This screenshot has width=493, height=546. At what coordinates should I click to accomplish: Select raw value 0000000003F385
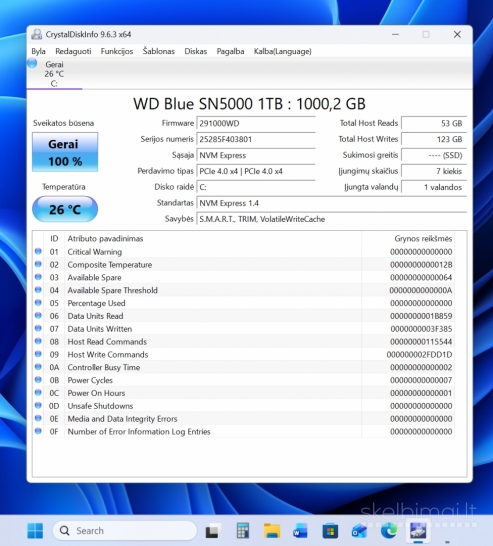coord(421,329)
